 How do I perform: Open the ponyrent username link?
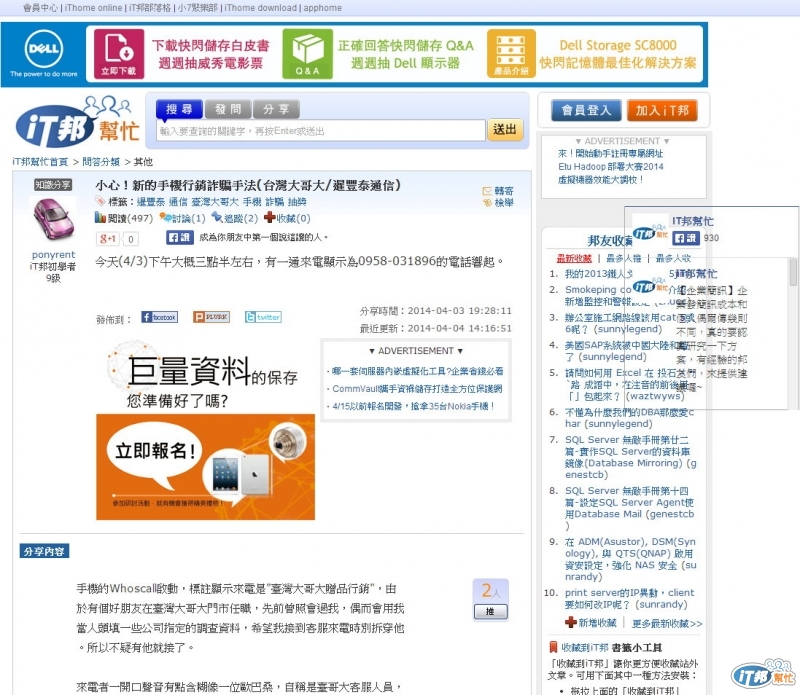[x=53, y=255]
